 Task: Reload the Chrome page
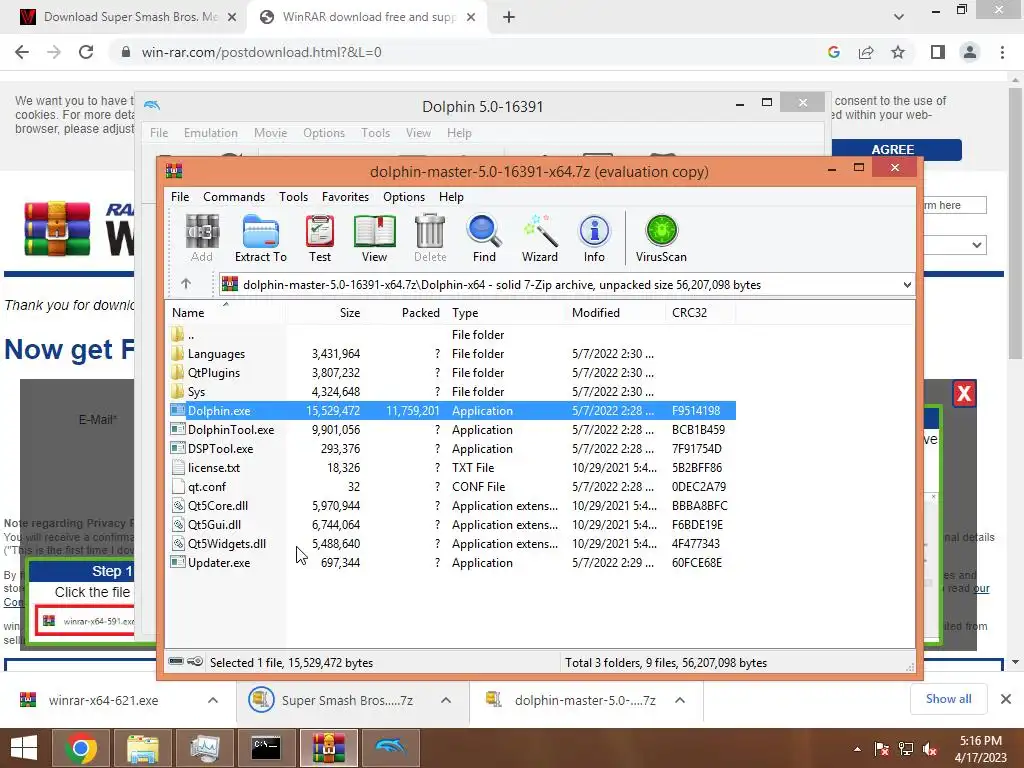86,52
